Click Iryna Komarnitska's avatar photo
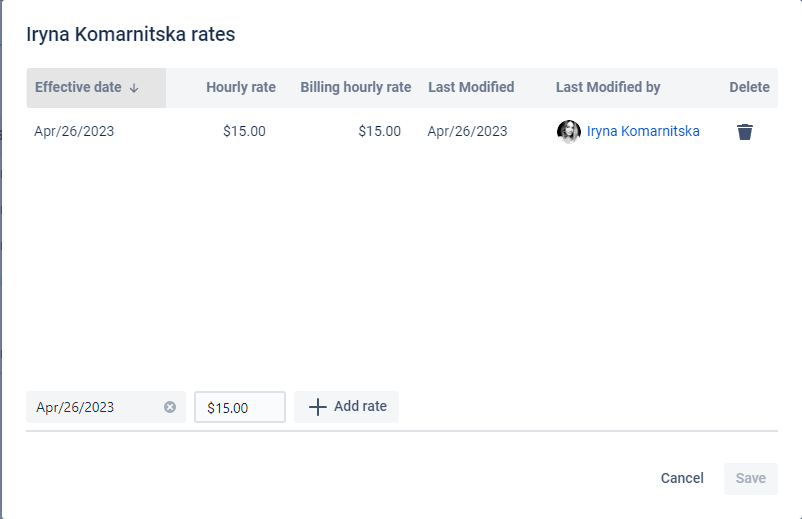802x519 pixels. pyautogui.click(x=568, y=131)
